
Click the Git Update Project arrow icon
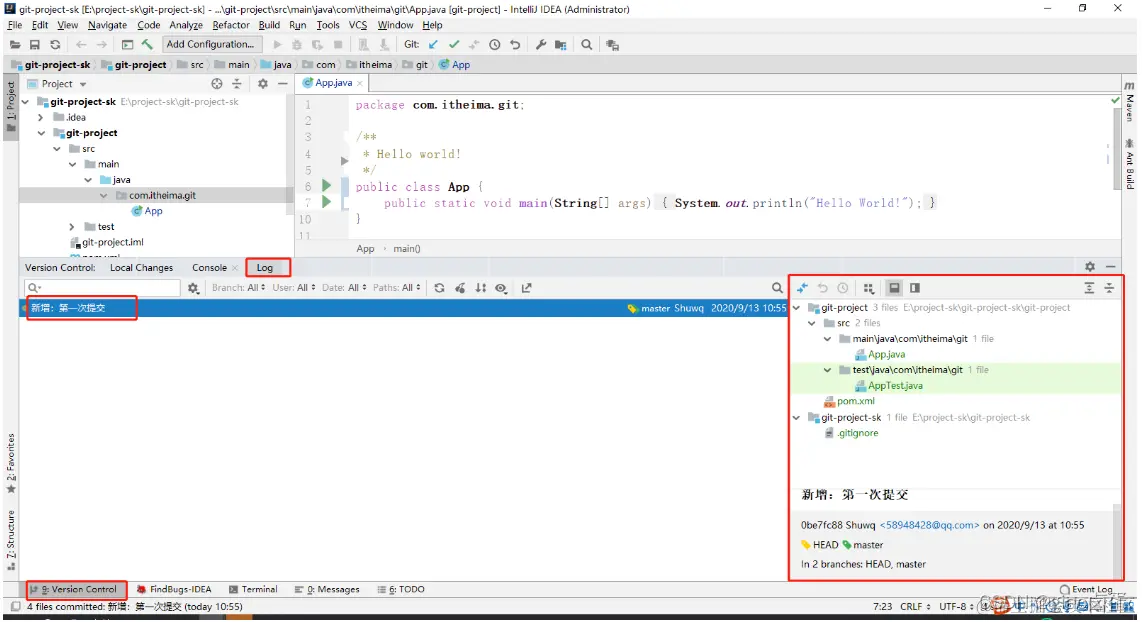click(x=433, y=44)
